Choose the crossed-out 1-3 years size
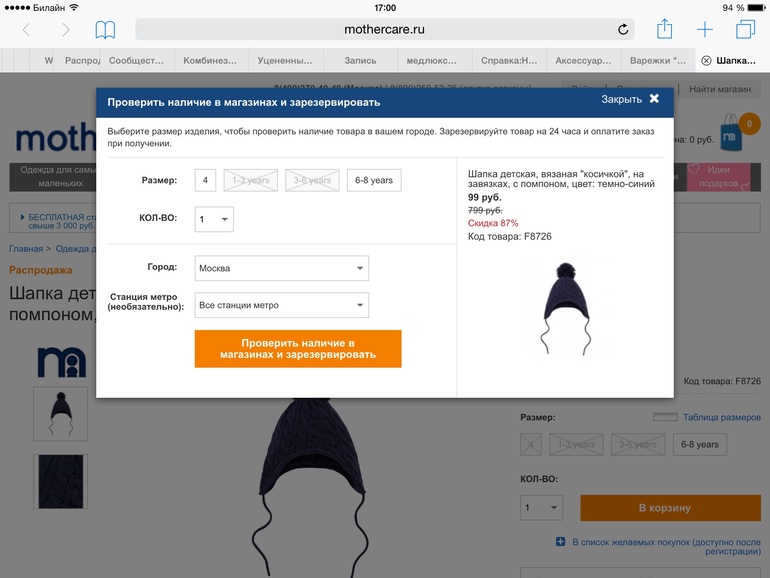 click(x=250, y=180)
